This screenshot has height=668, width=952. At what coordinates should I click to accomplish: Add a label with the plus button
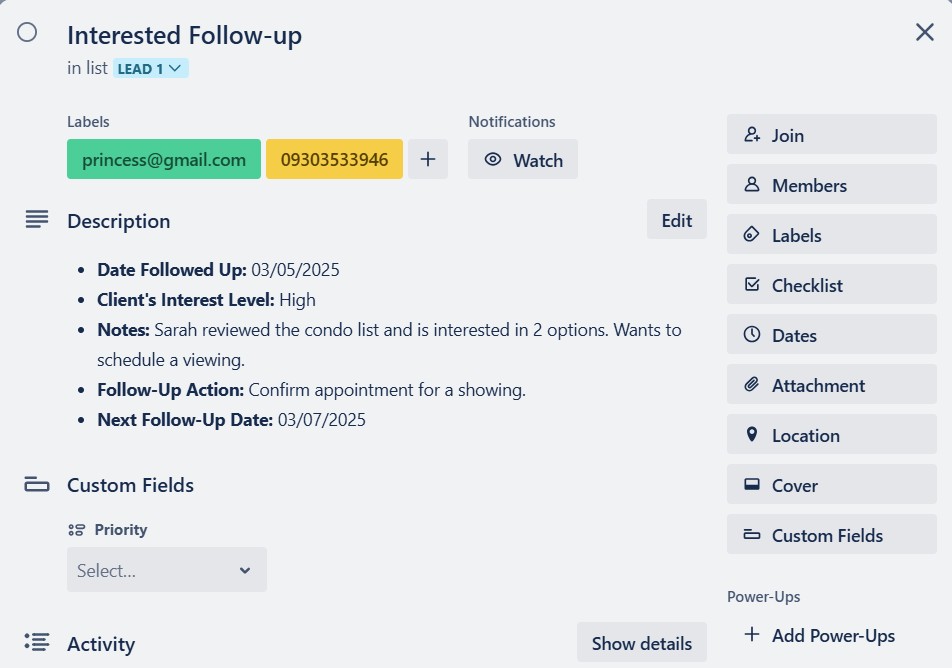pos(427,159)
